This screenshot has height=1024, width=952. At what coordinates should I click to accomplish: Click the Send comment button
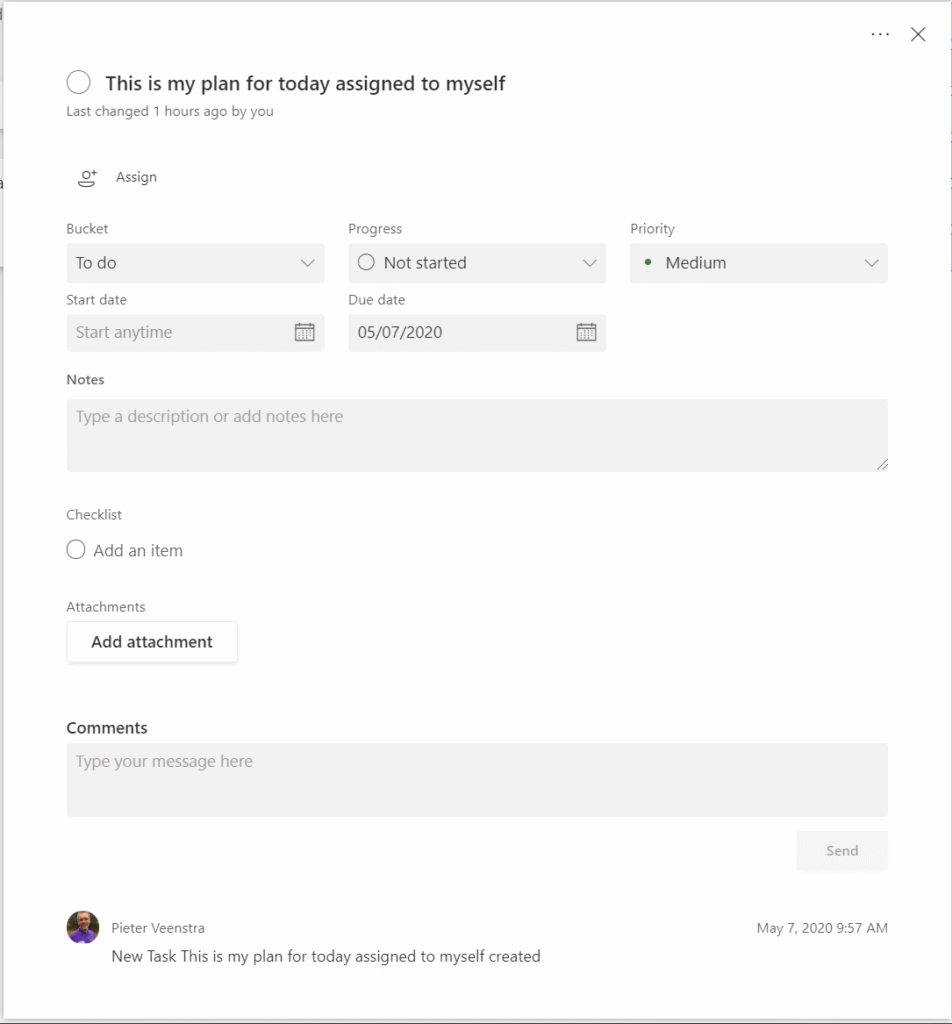pos(842,851)
